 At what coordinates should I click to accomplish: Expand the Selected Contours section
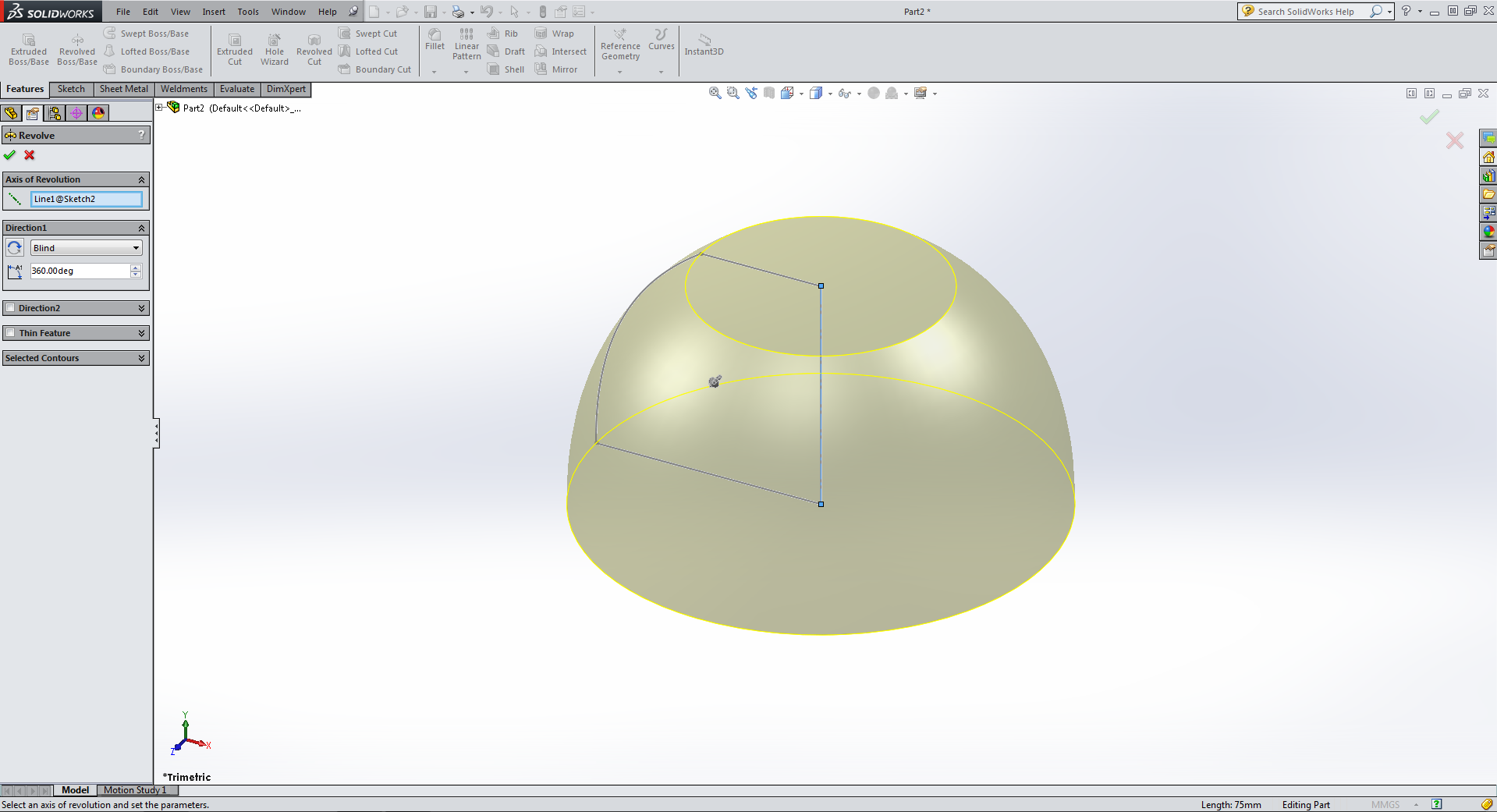(x=142, y=358)
